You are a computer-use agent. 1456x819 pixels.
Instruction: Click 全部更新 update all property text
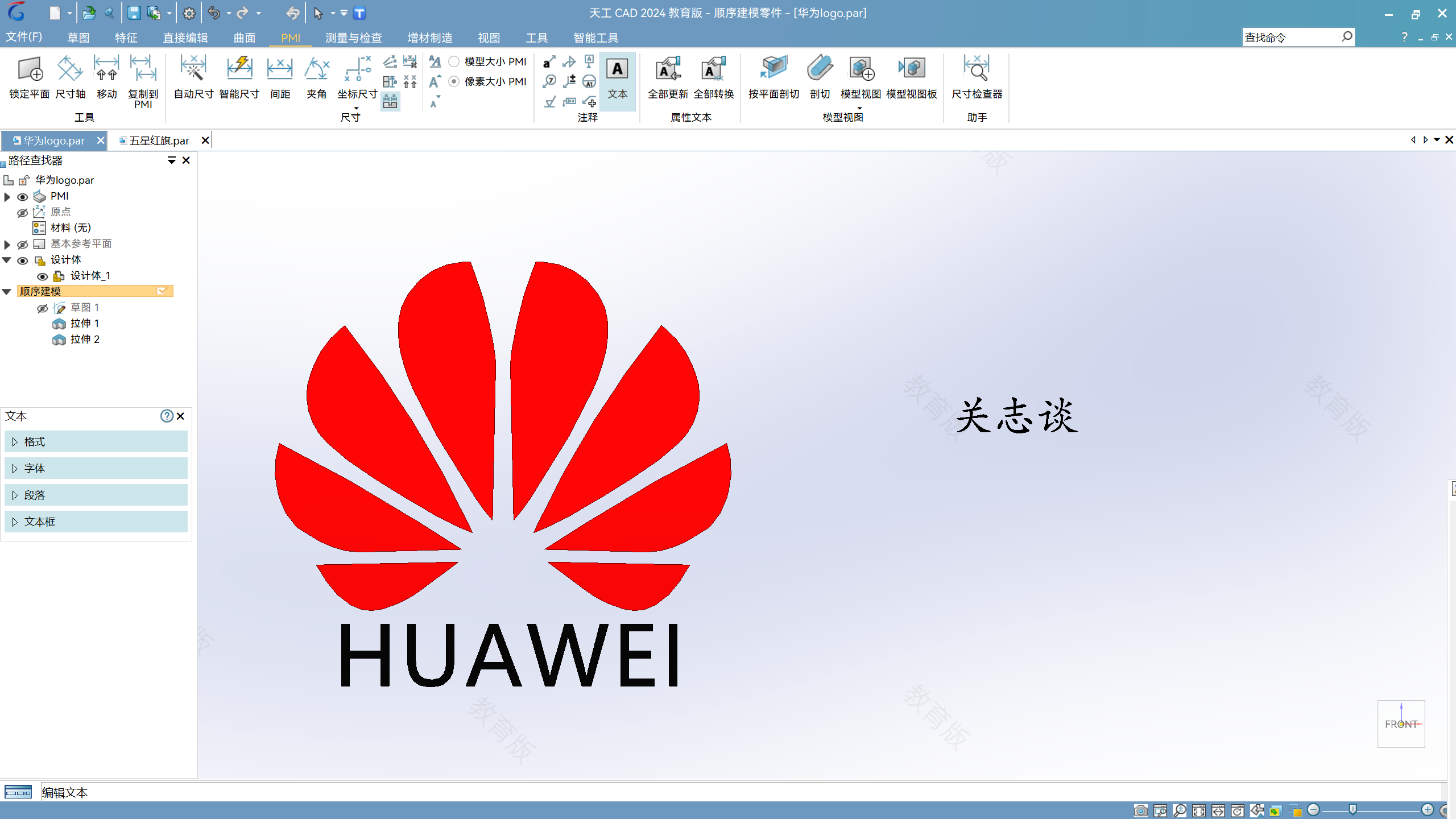click(668, 77)
